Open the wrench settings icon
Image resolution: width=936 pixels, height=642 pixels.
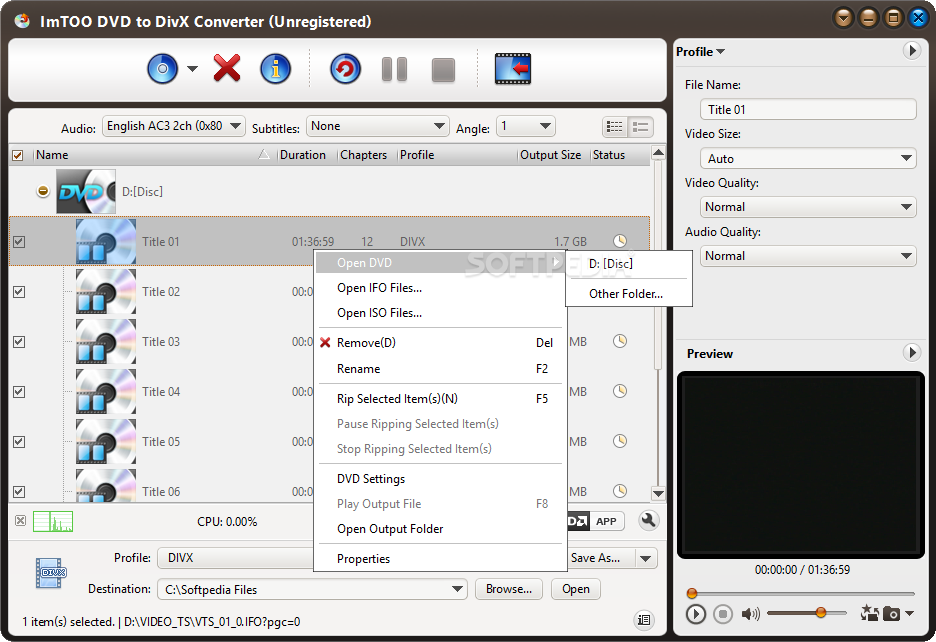point(648,521)
